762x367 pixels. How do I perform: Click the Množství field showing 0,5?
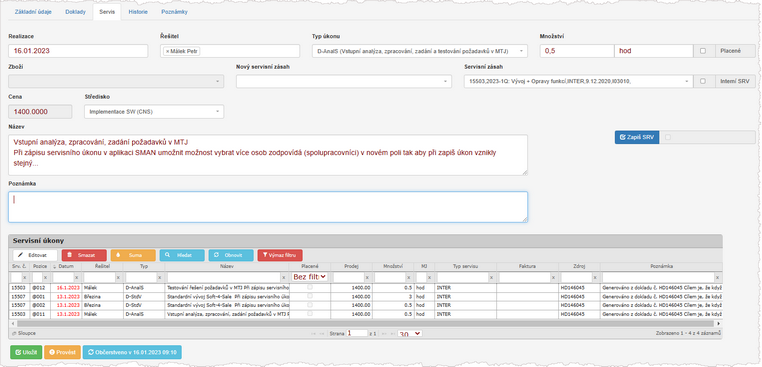(577, 51)
